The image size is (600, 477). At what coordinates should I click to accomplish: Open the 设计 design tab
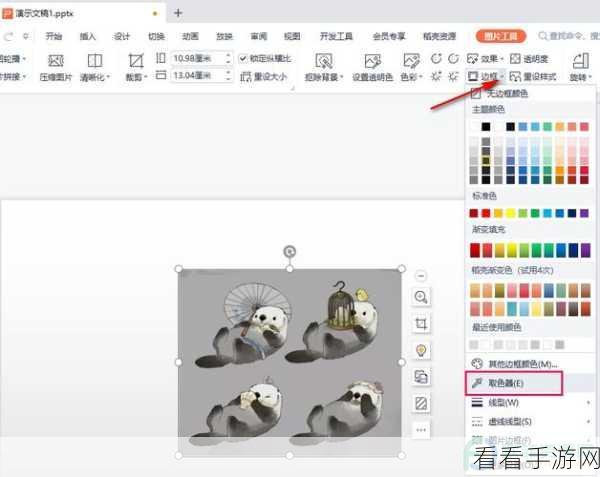coord(122,36)
